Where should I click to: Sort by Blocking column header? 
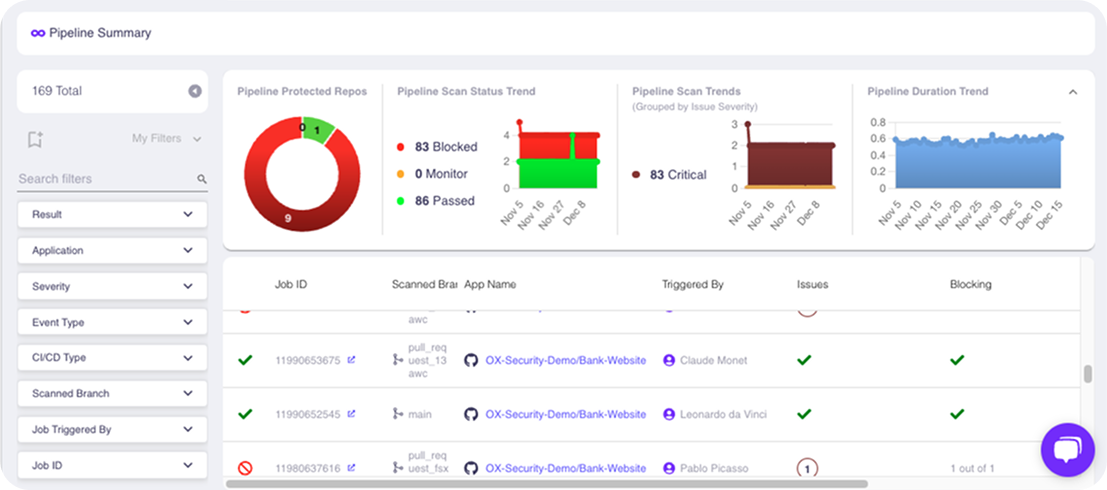(971, 285)
